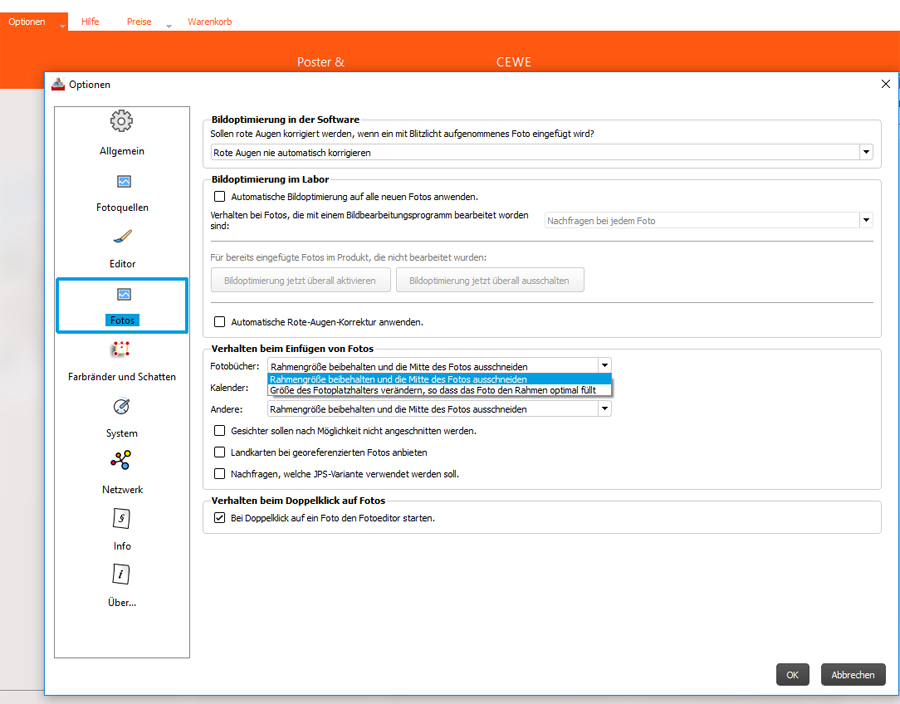Open the Warenkorb menu item
The image size is (900, 704).
[x=210, y=21]
